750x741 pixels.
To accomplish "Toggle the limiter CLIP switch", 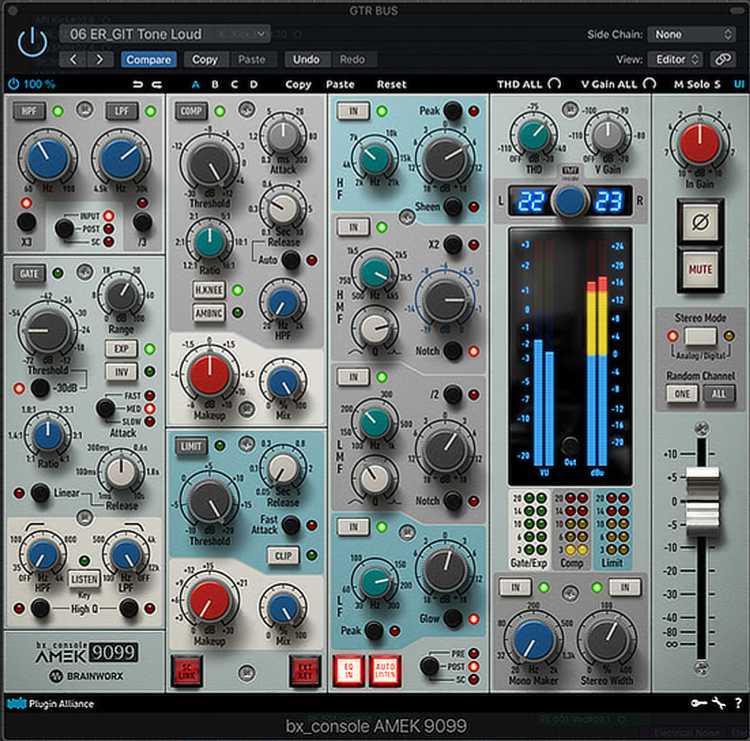I will pyautogui.click(x=283, y=556).
